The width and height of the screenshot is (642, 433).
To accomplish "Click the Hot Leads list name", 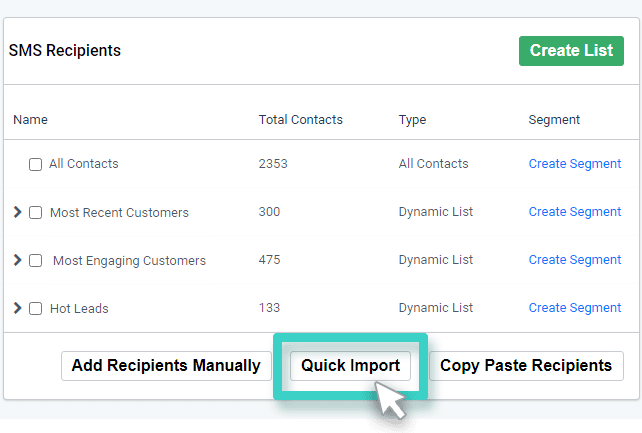I will click(x=79, y=308).
